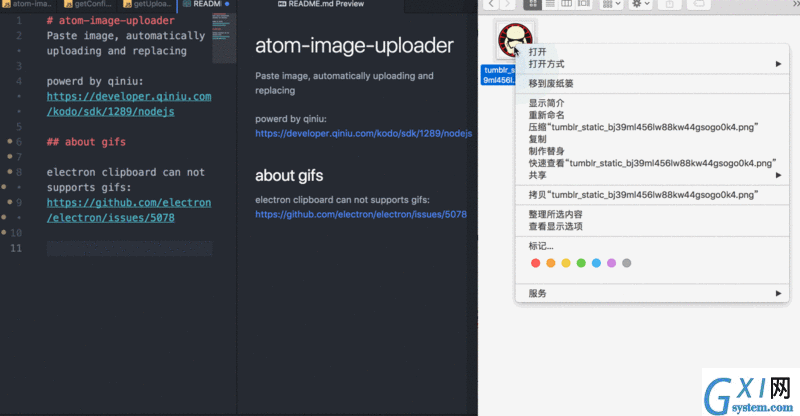Click the '## about gifs' line in editor

[x=86, y=142]
